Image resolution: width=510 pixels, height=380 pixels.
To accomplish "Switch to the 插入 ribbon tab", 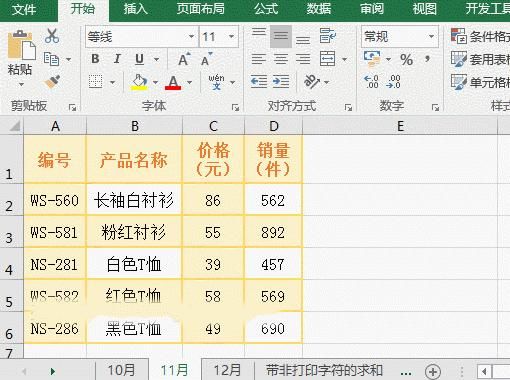I will pos(135,9).
